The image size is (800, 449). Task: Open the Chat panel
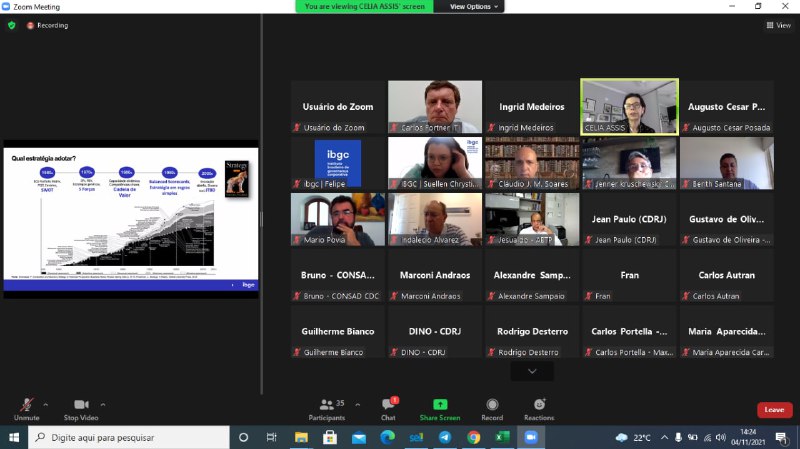[388, 409]
